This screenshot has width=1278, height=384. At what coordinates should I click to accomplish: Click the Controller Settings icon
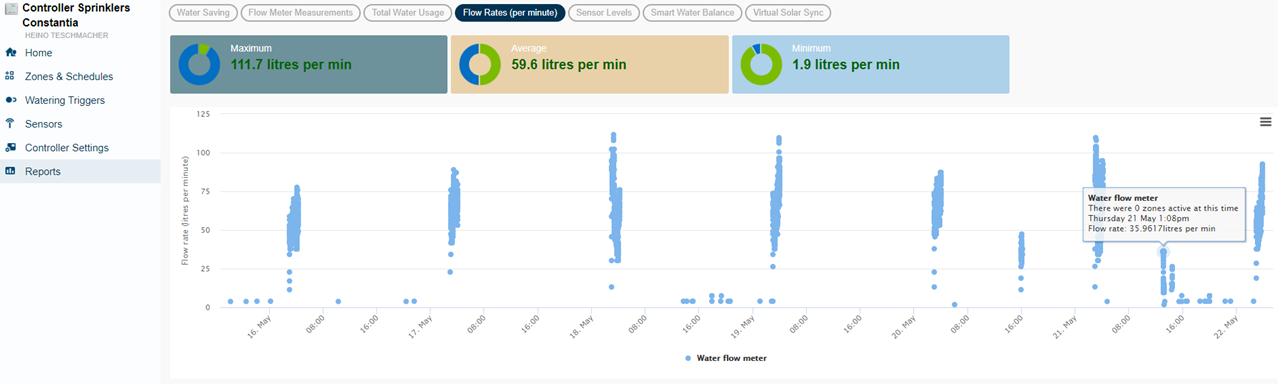pos(10,147)
